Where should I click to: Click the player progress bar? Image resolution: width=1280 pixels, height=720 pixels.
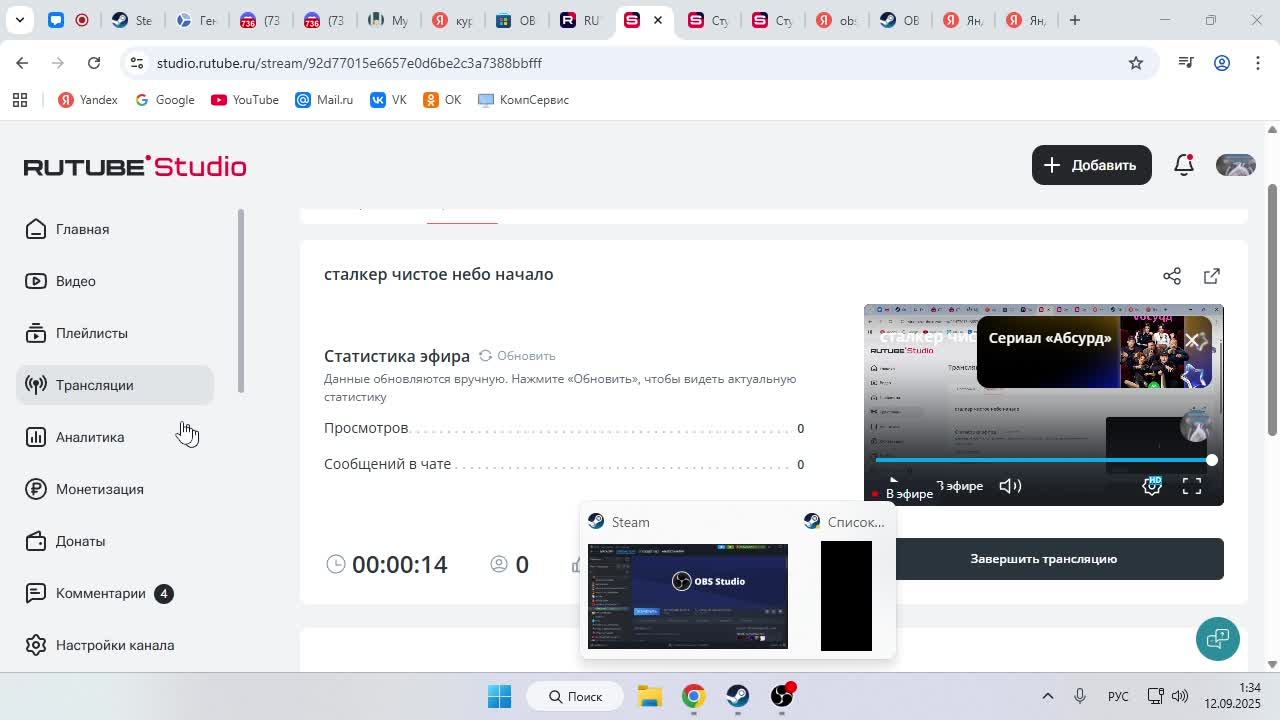point(1043,460)
